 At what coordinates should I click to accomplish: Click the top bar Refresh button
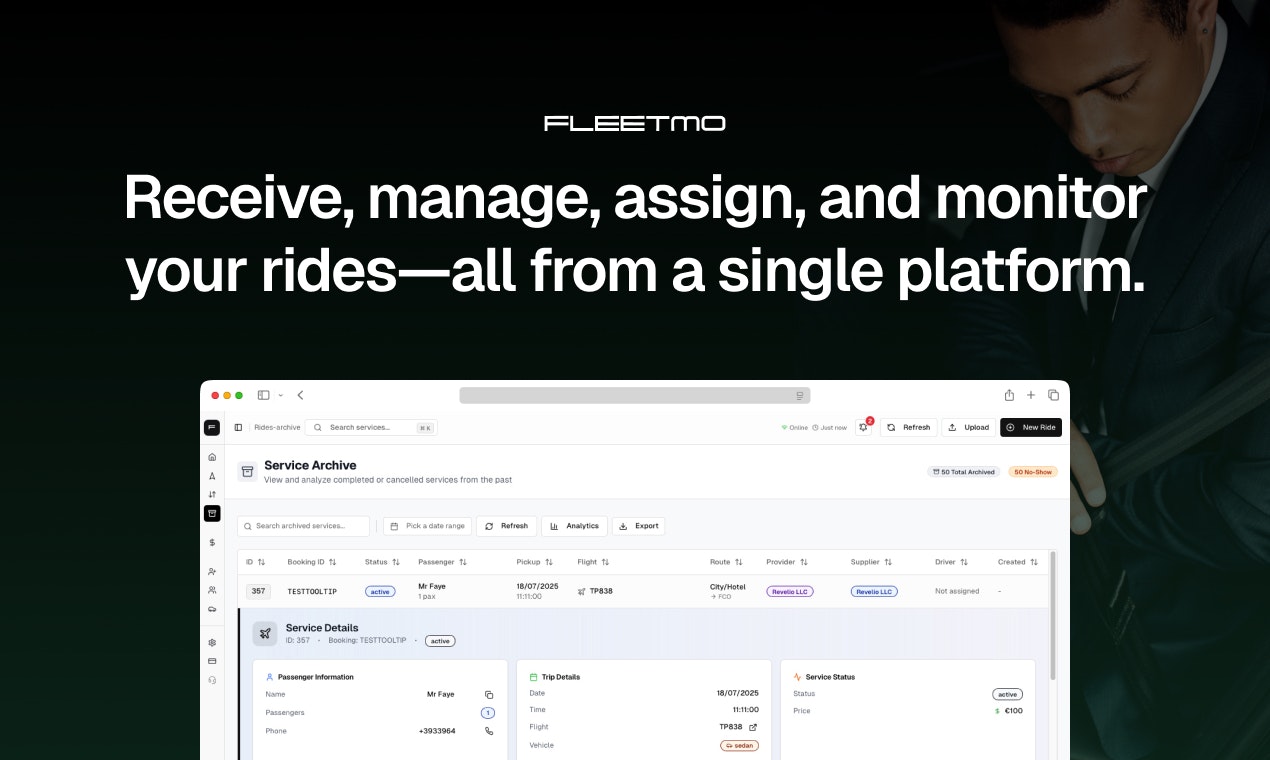[x=909, y=427]
